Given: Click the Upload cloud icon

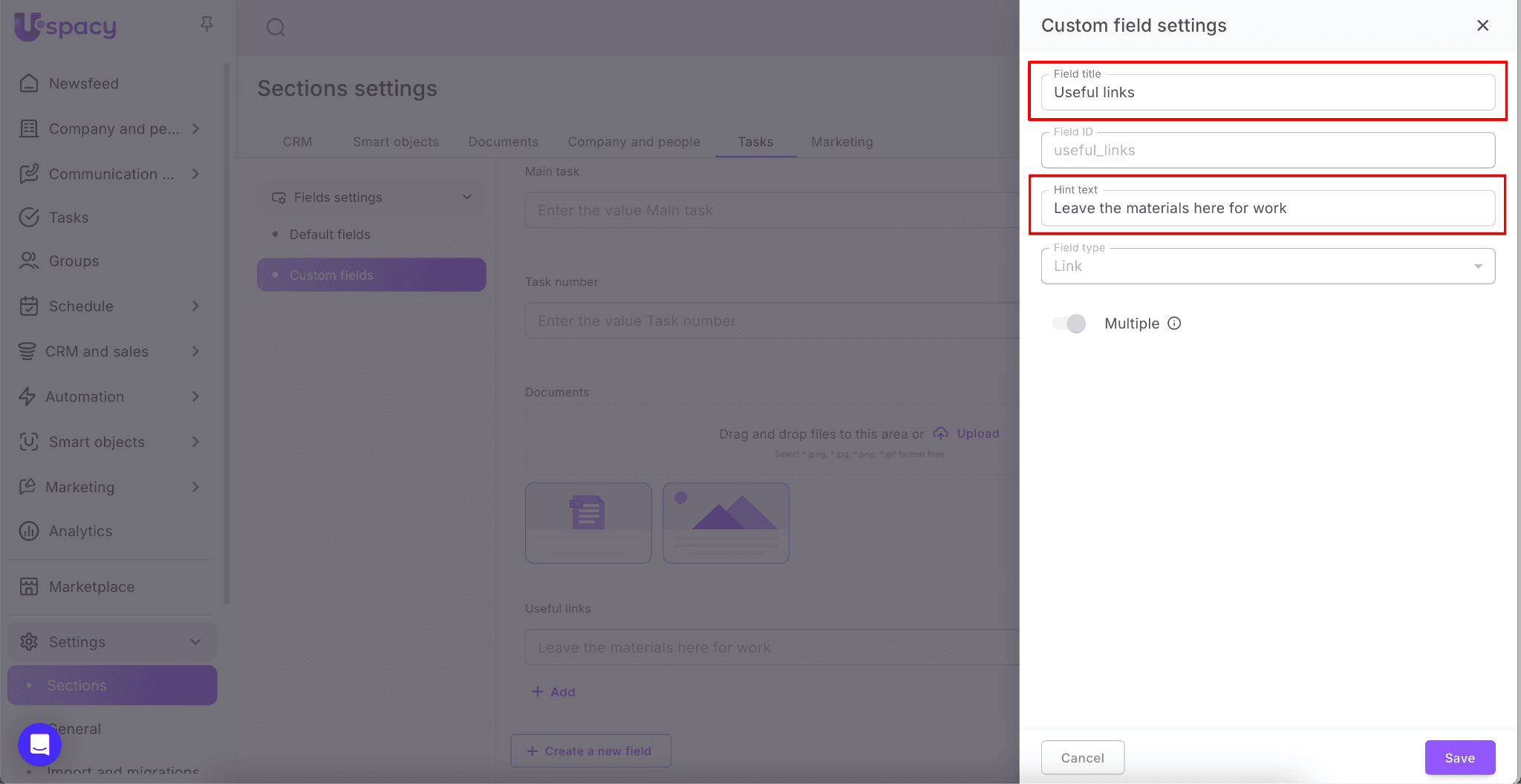Looking at the screenshot, I should point(941,434).
